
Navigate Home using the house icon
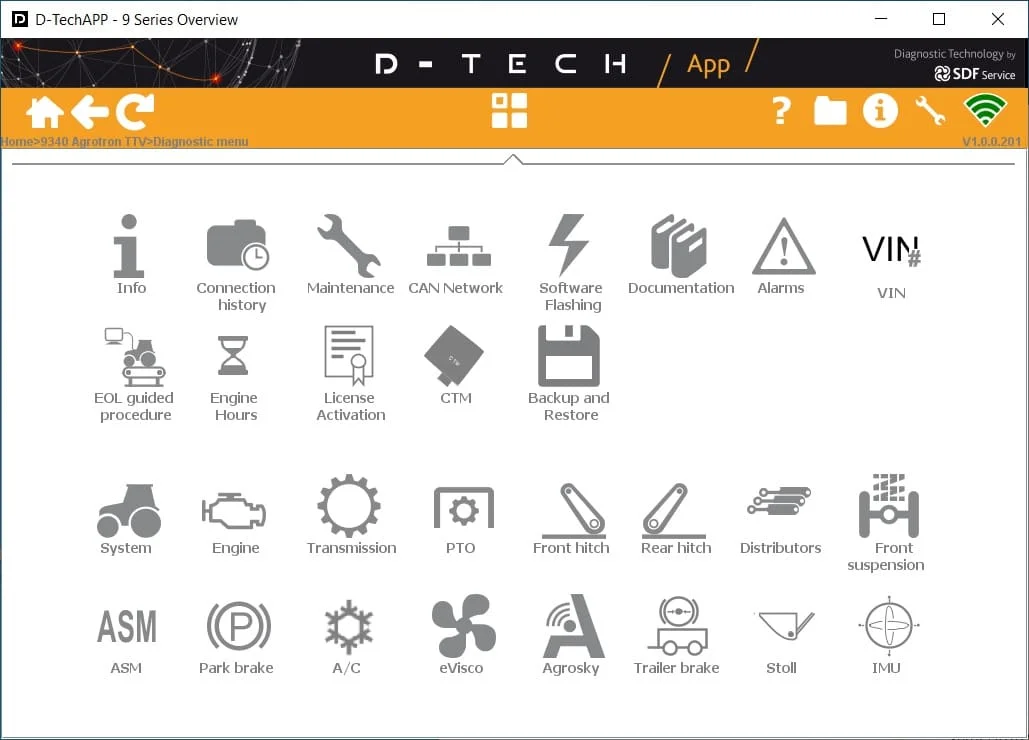[x=44, y=111]
